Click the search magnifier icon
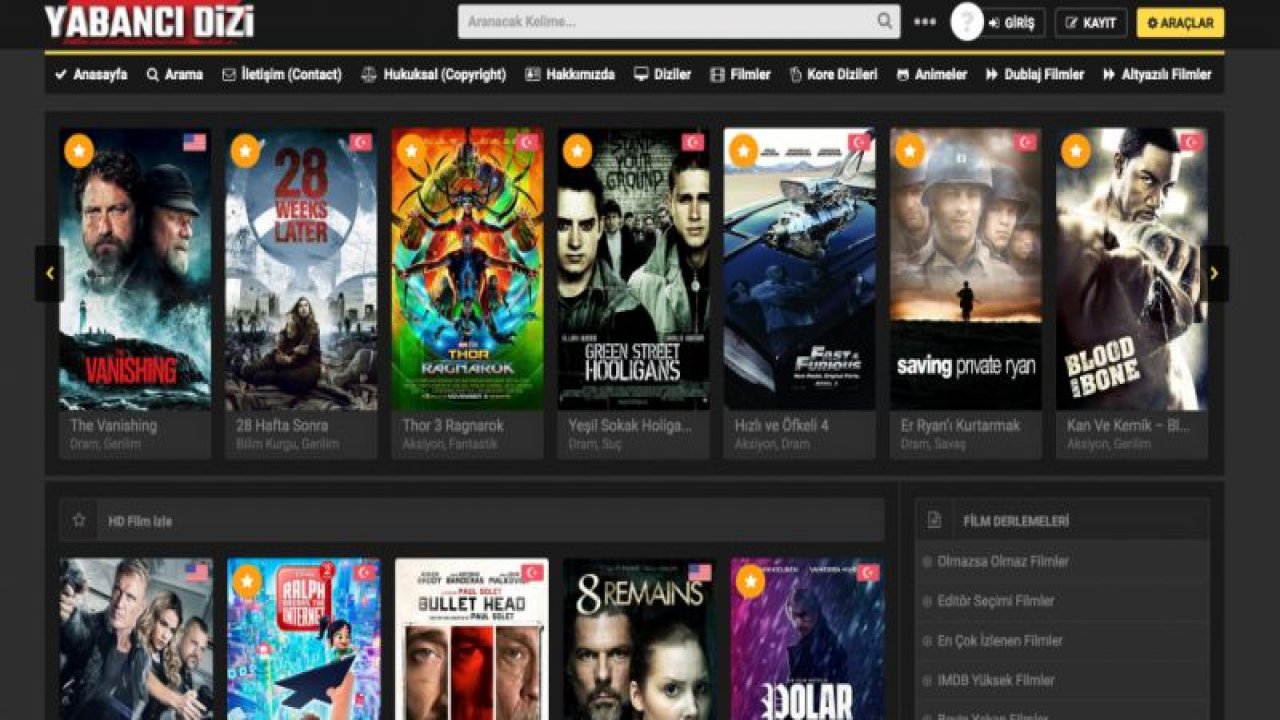 (x=883, y=19)
